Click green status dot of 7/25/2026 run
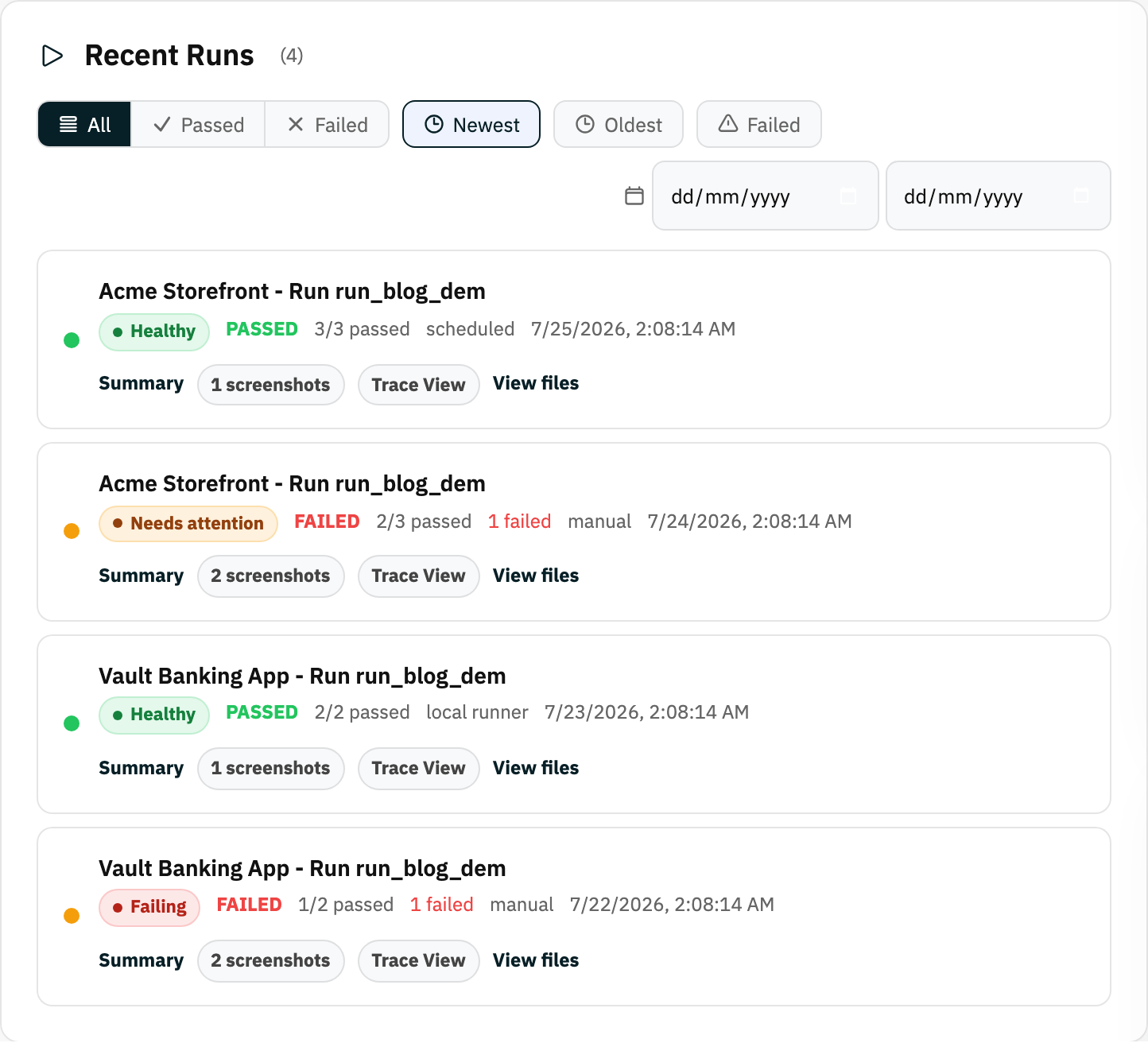This screenshot has height=1043, width=1148. click(x=72, y=340)
